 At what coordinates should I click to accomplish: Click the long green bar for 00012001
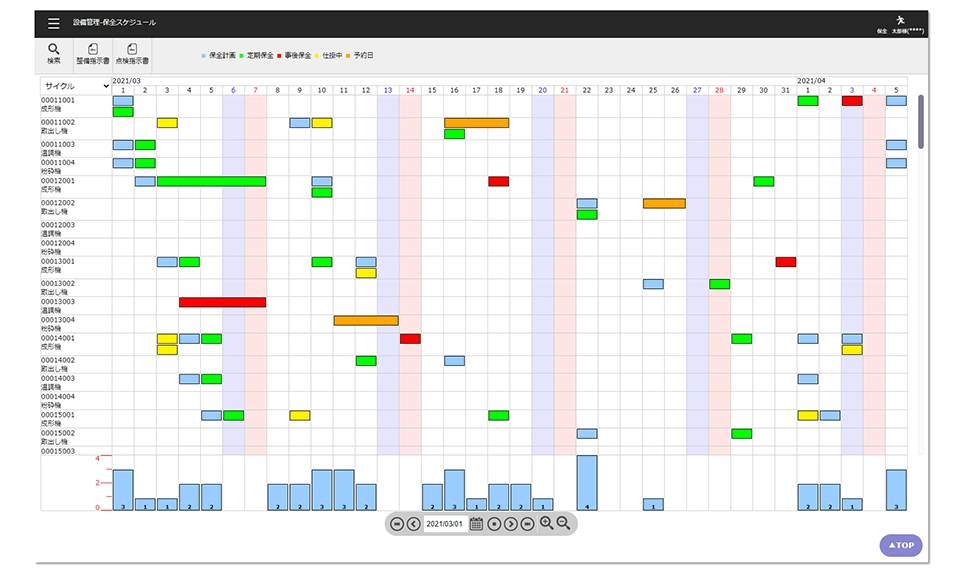pos(211,181)
